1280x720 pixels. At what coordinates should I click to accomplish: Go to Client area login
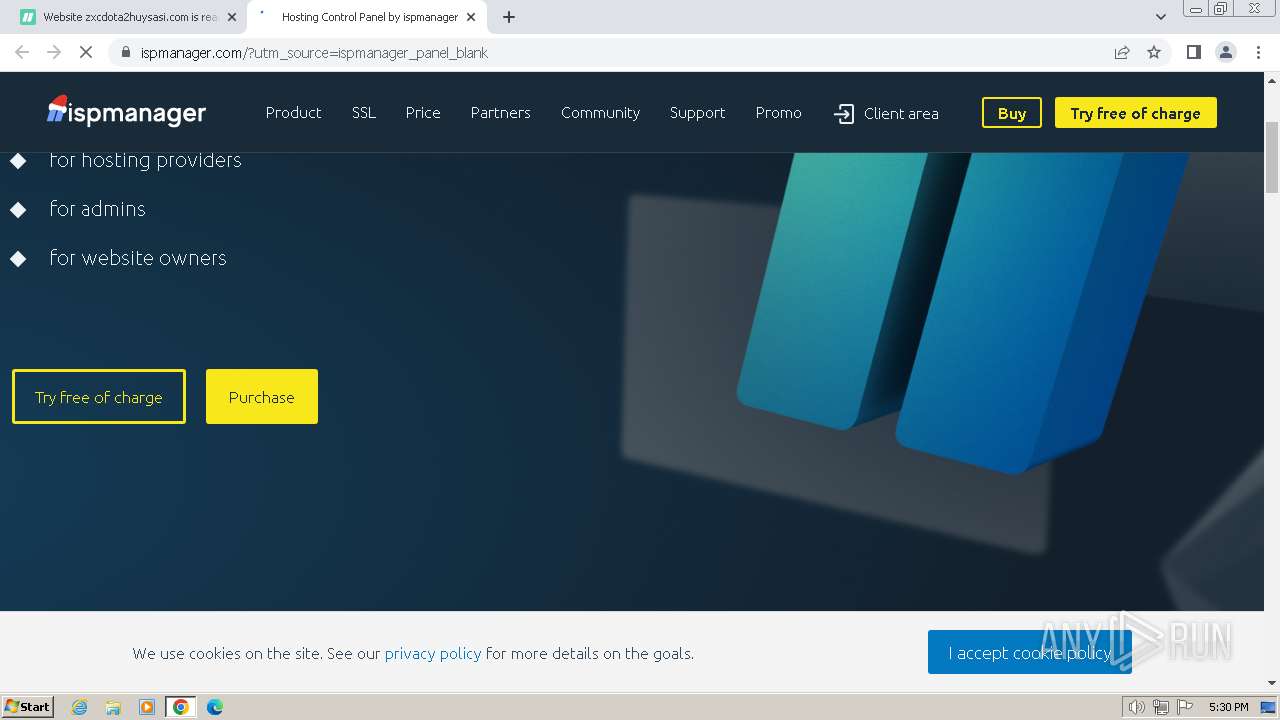(886, 113)
